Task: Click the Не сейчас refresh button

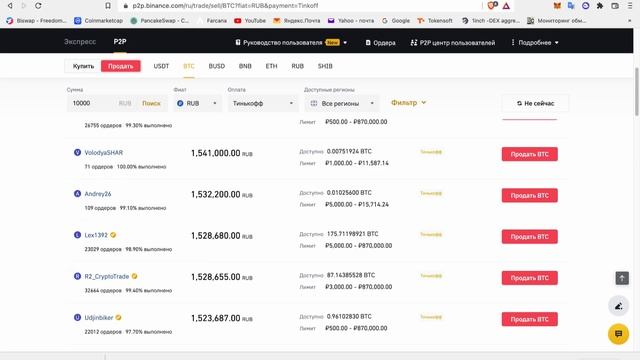Action: pos(535,103)
